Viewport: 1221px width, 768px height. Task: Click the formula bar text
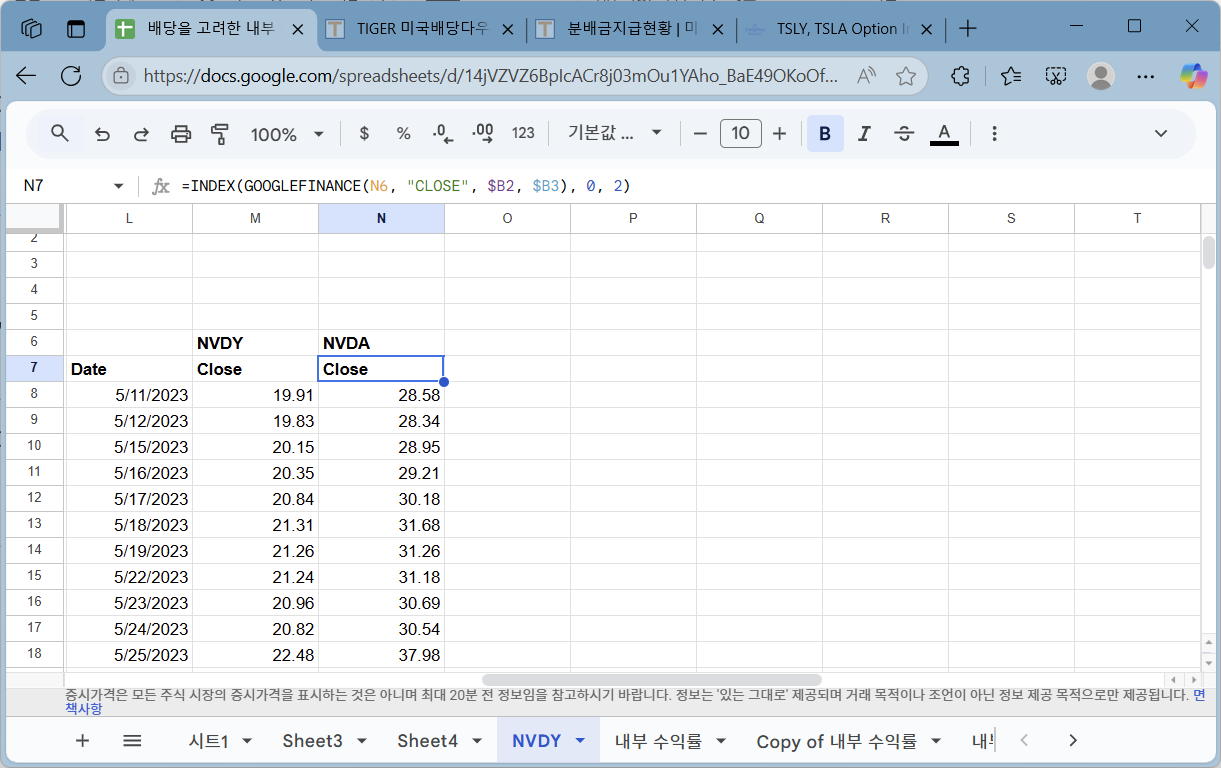(406, 186)
